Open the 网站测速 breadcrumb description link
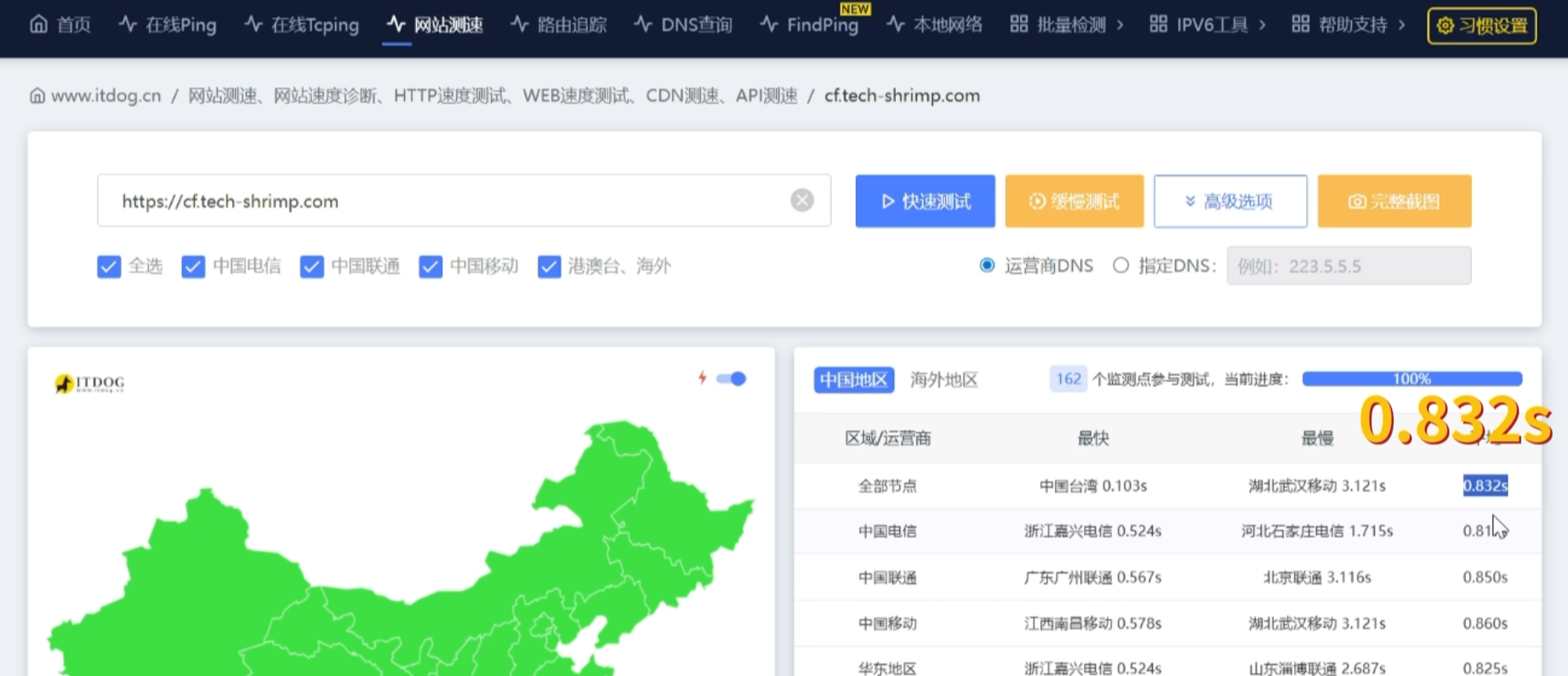This screenshot has width=1568, height=676. tap(493, 96)
